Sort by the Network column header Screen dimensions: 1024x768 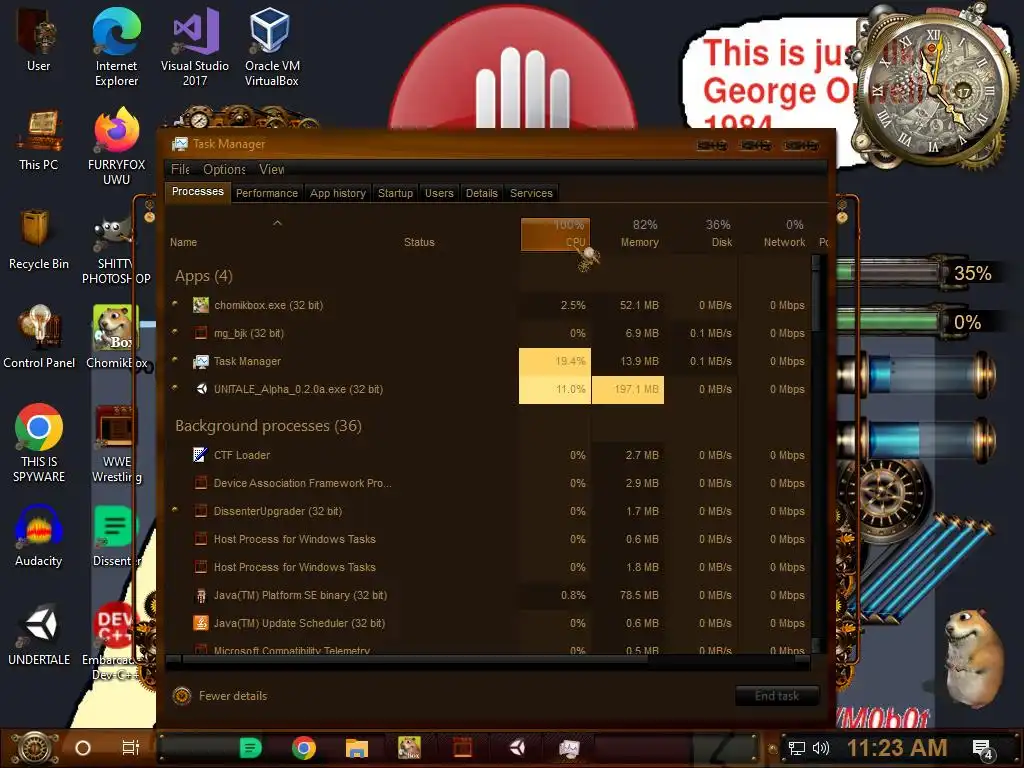pos(775,234)
